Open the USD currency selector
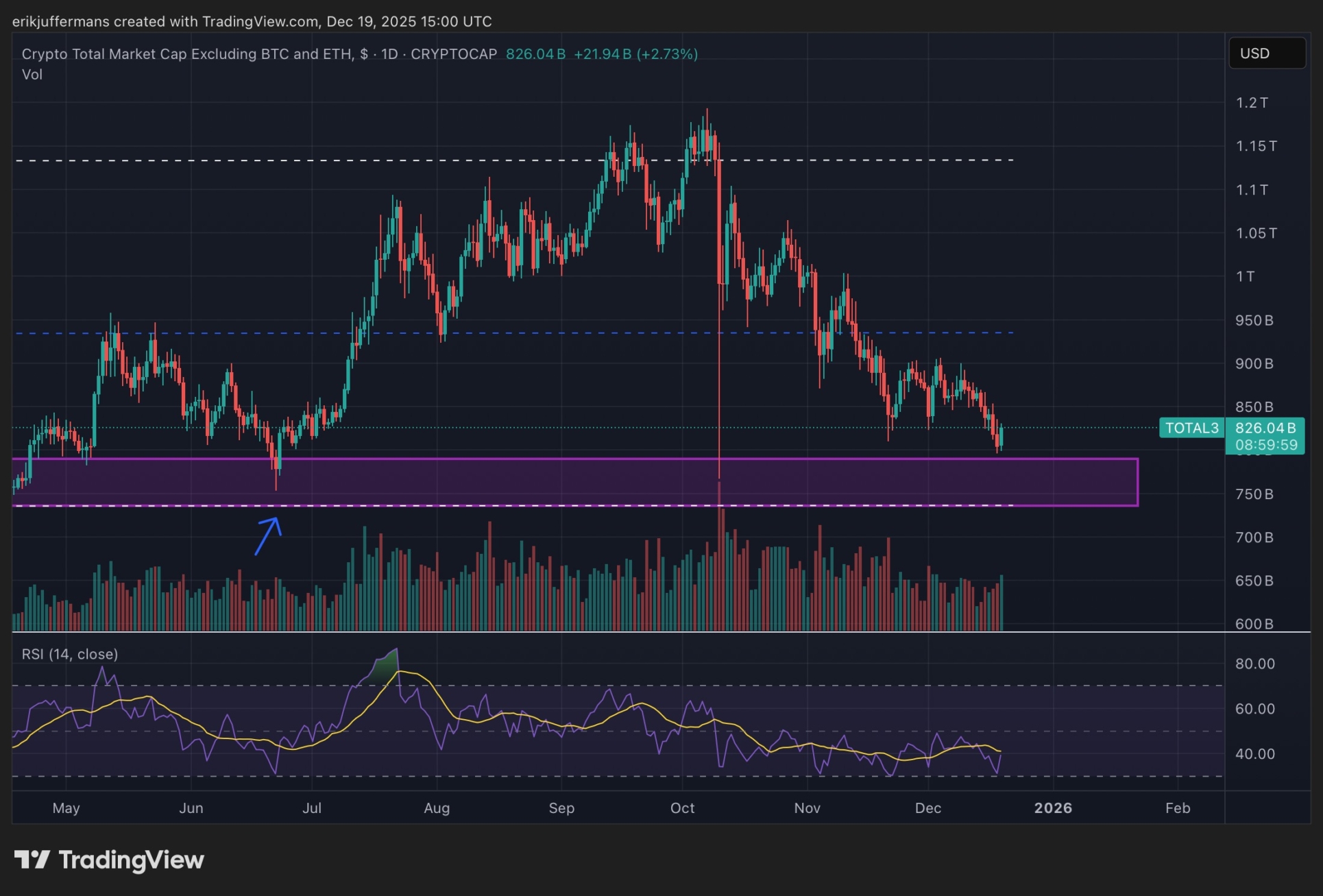Screen dimensions: 1323x896 point(1266,53)
